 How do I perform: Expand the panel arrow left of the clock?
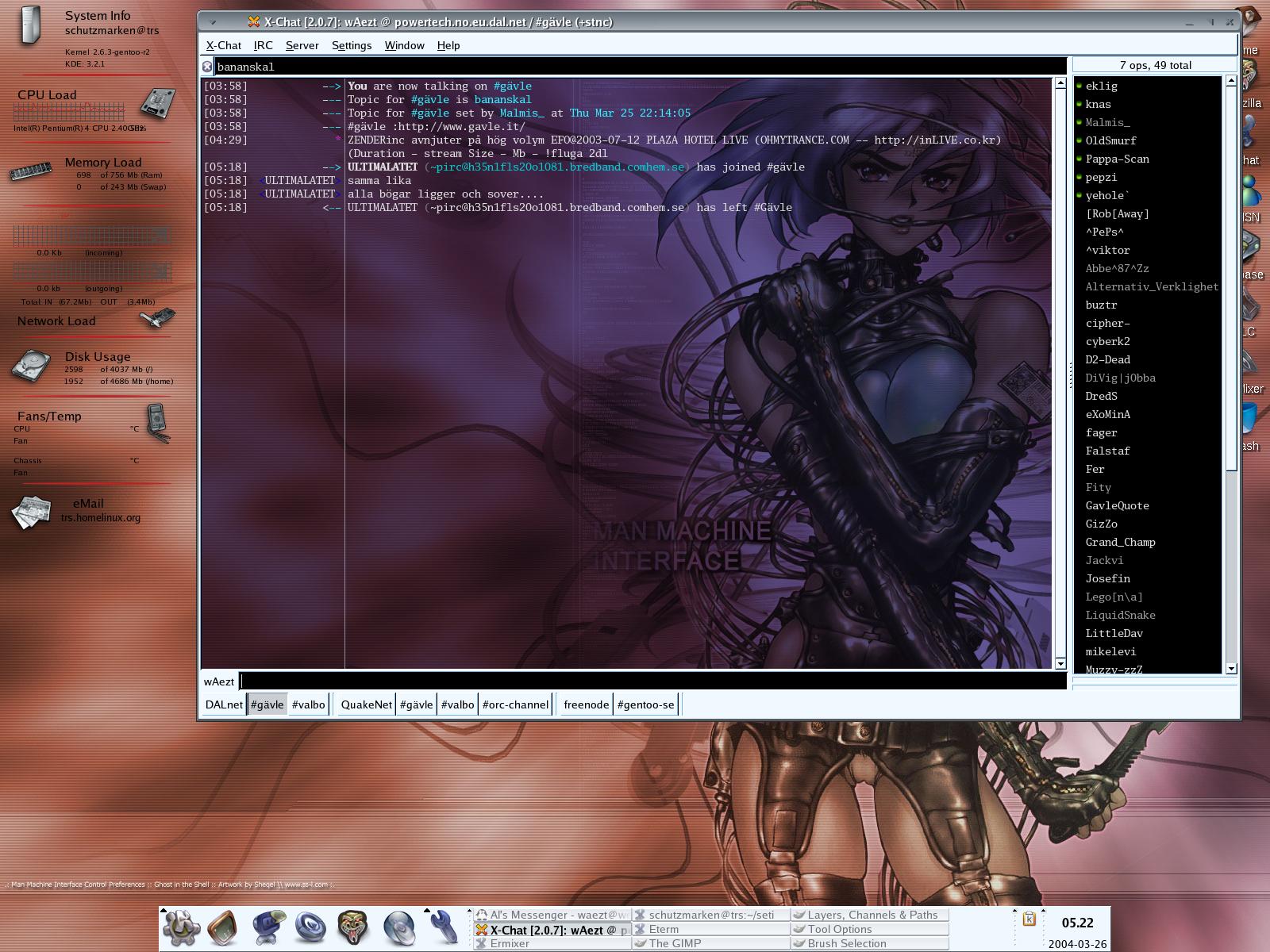pyautogui.click(x=1044, y=911)
